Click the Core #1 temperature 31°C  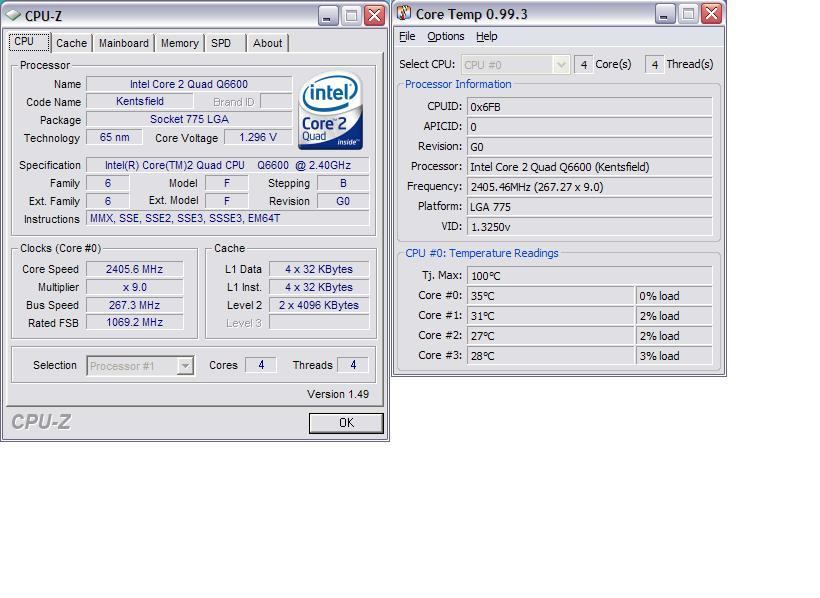coord(551,315)
